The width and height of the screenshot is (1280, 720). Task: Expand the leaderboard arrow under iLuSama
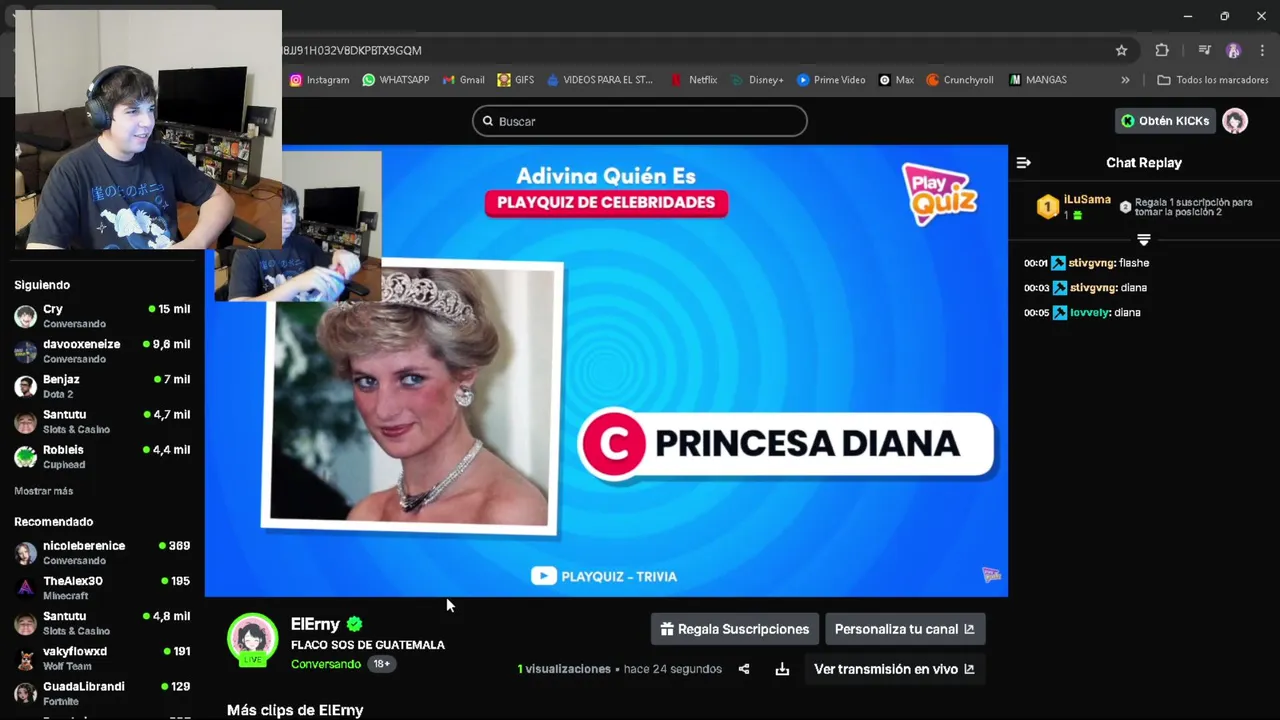click(1144, 240)
